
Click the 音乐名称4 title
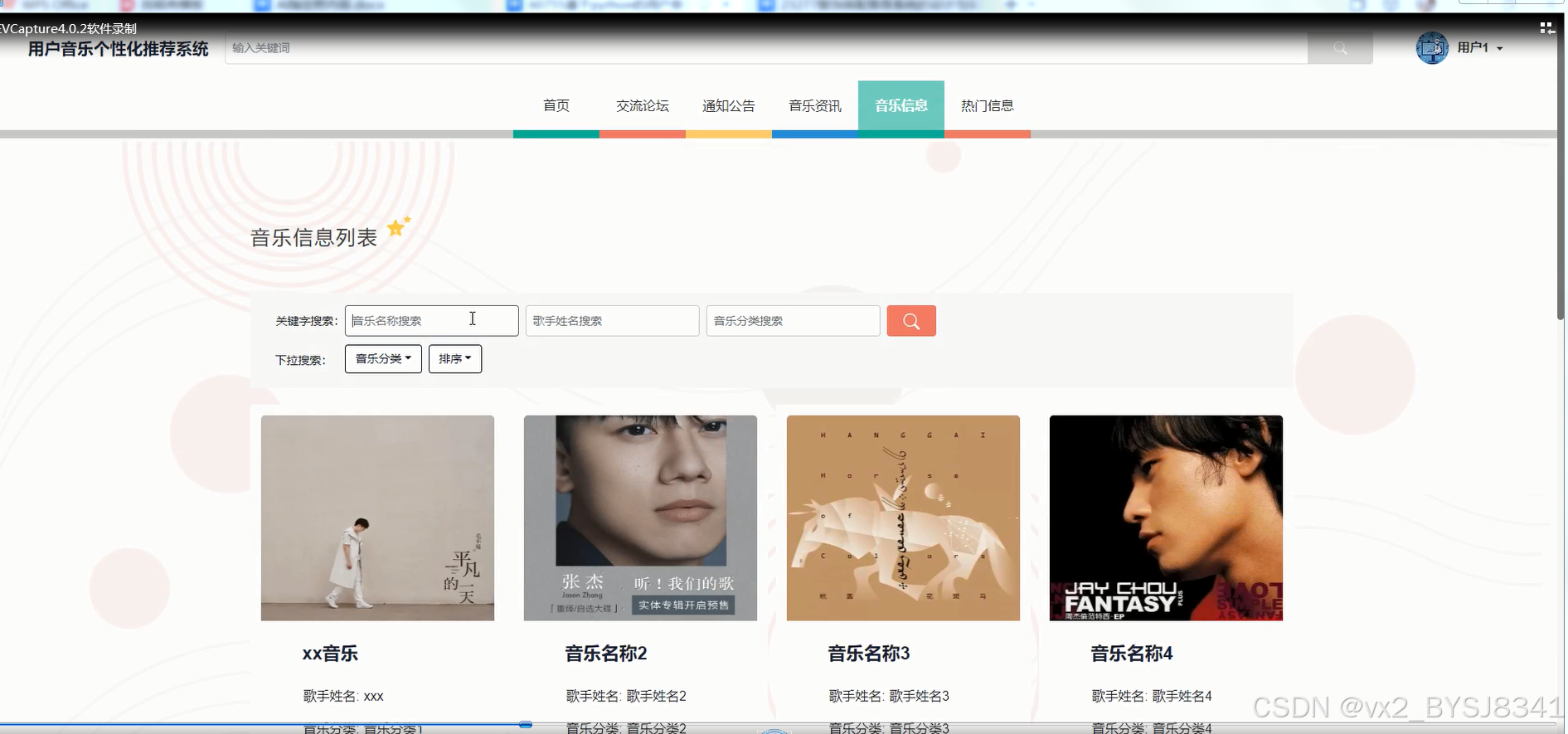(1132, 654)
